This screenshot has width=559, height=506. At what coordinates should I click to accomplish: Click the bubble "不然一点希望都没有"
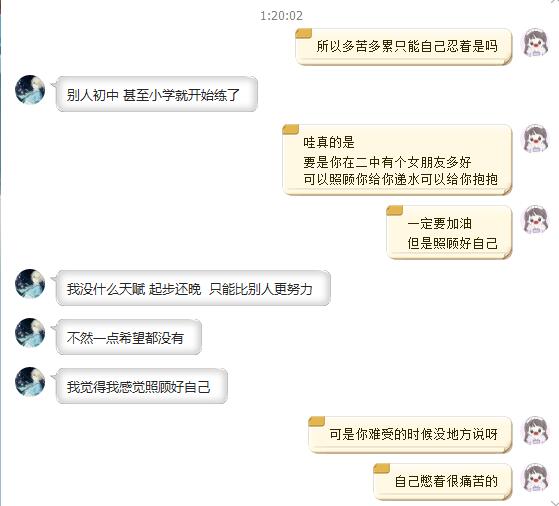[129, 337]
